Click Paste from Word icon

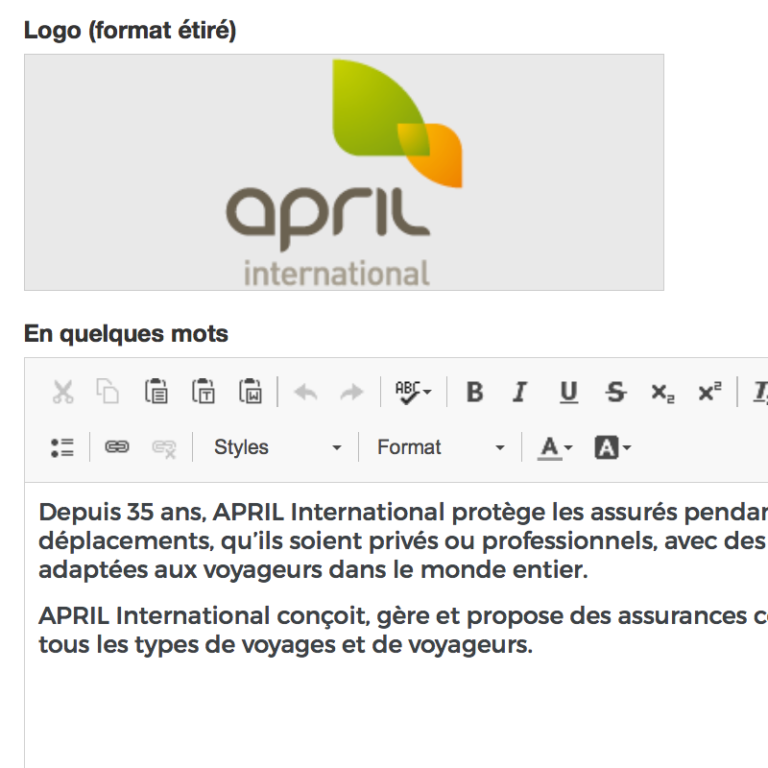[x=250, y=392]
